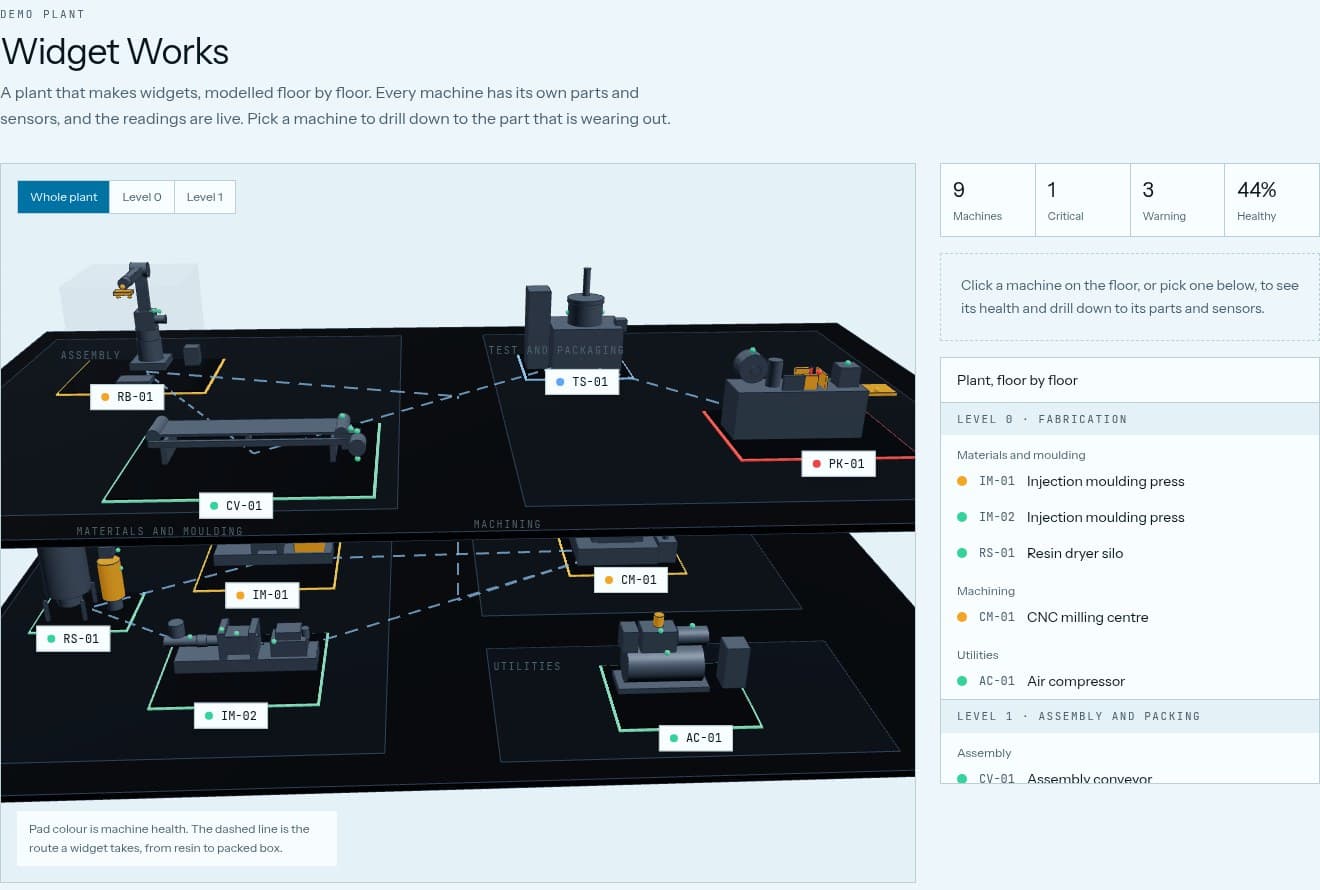This screenshot has height=890, width=1320.
Task: Click the 'Machining' list subheading
Action: coord(986,591)
